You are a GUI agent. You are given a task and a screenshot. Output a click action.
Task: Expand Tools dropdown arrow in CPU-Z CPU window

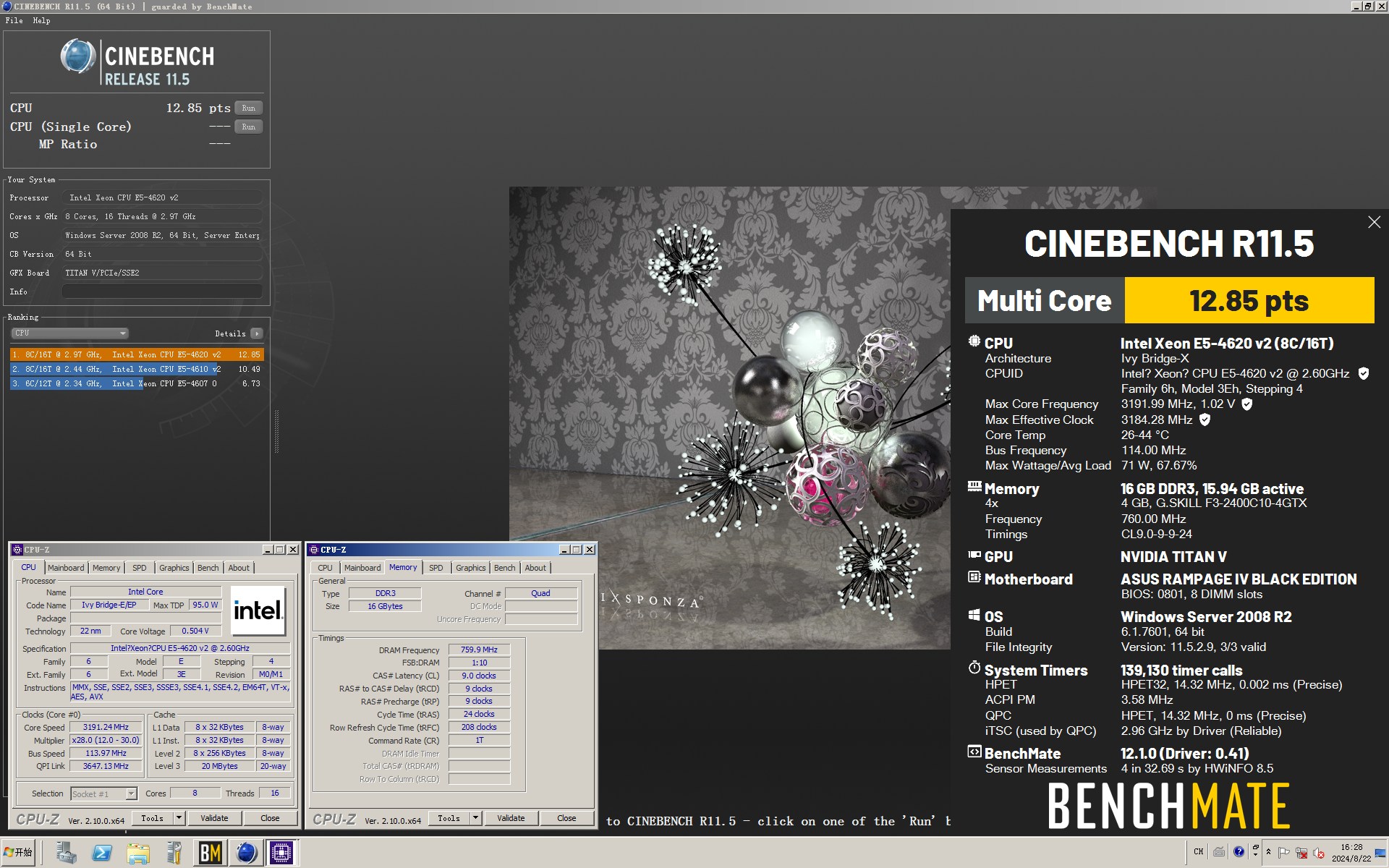tap(179, 818)
